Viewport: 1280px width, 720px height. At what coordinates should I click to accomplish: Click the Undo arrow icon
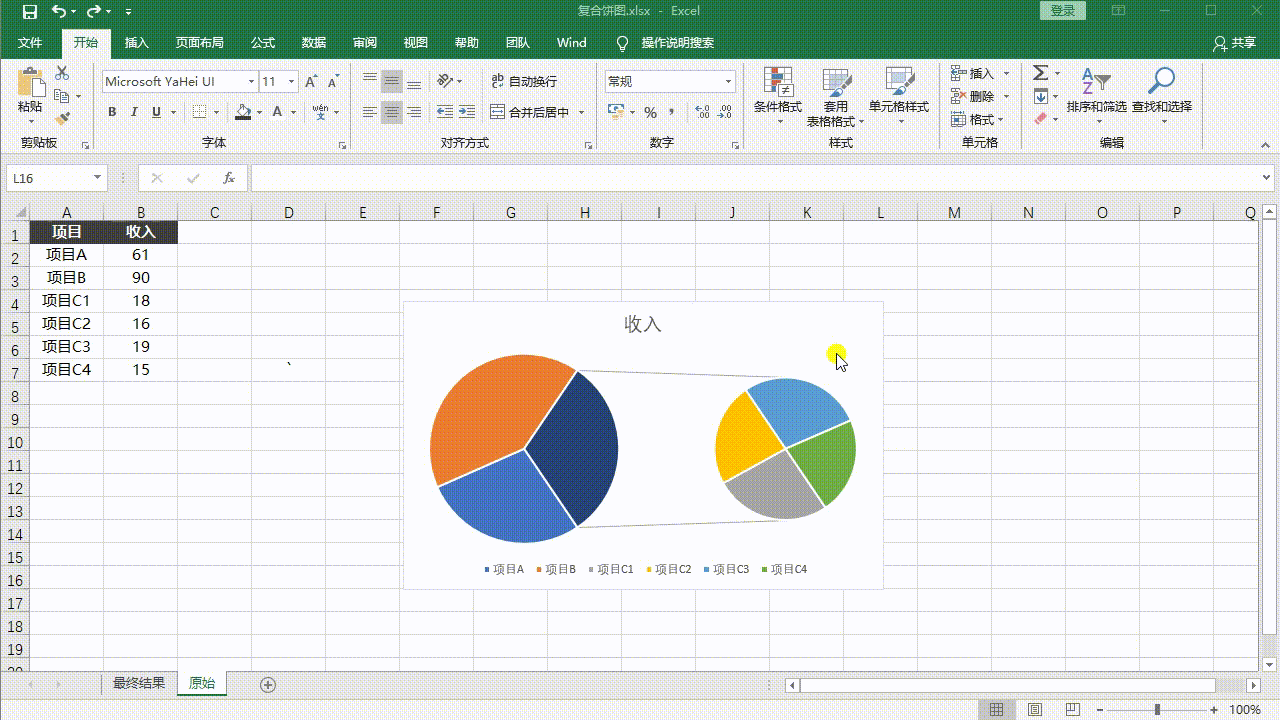click(x=59, y=12)
